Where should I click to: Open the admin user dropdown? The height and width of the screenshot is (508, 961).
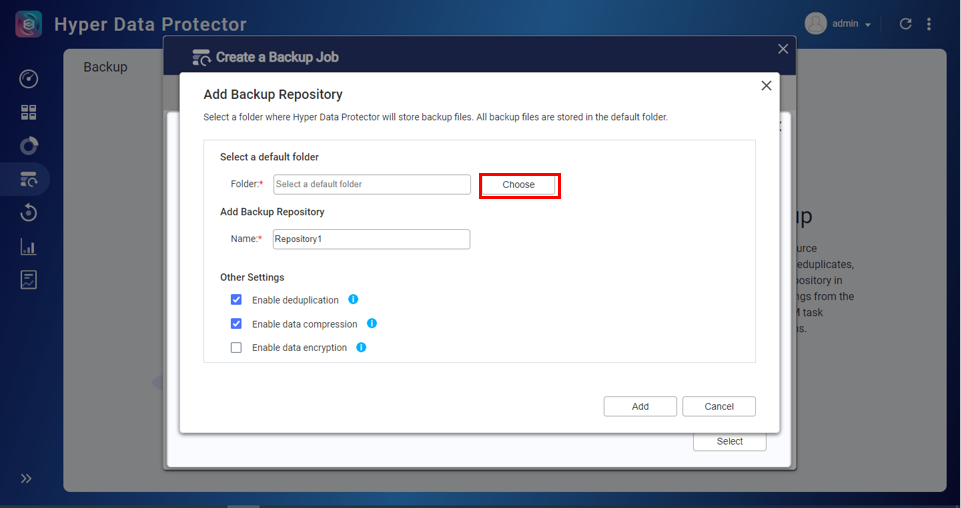click(x=838, y=24)
